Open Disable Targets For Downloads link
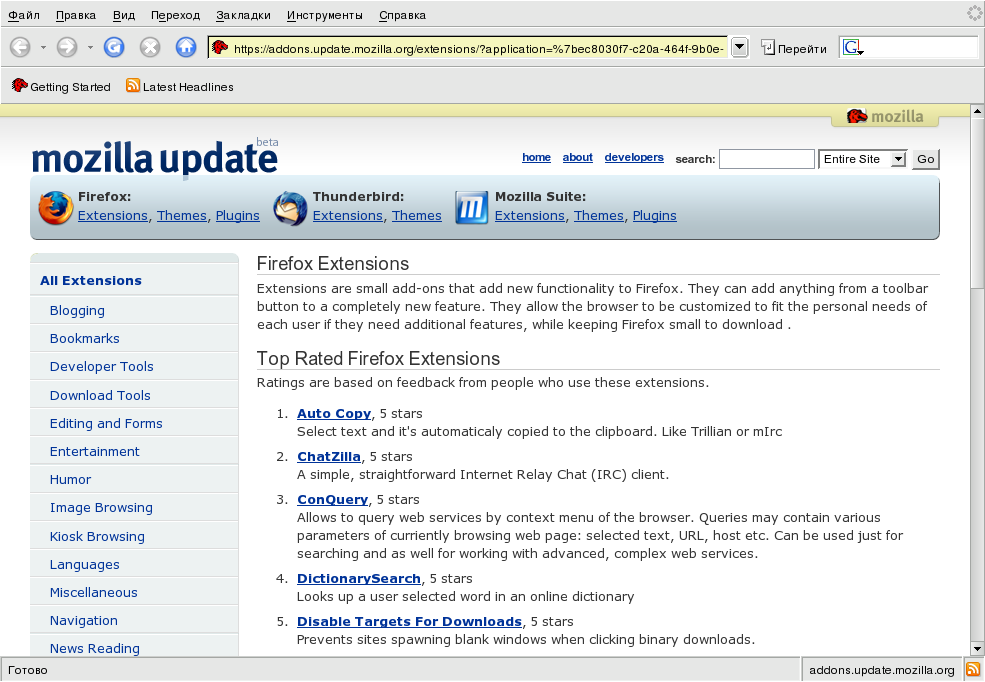Screen dimensions: 985x682 (410, 621)
